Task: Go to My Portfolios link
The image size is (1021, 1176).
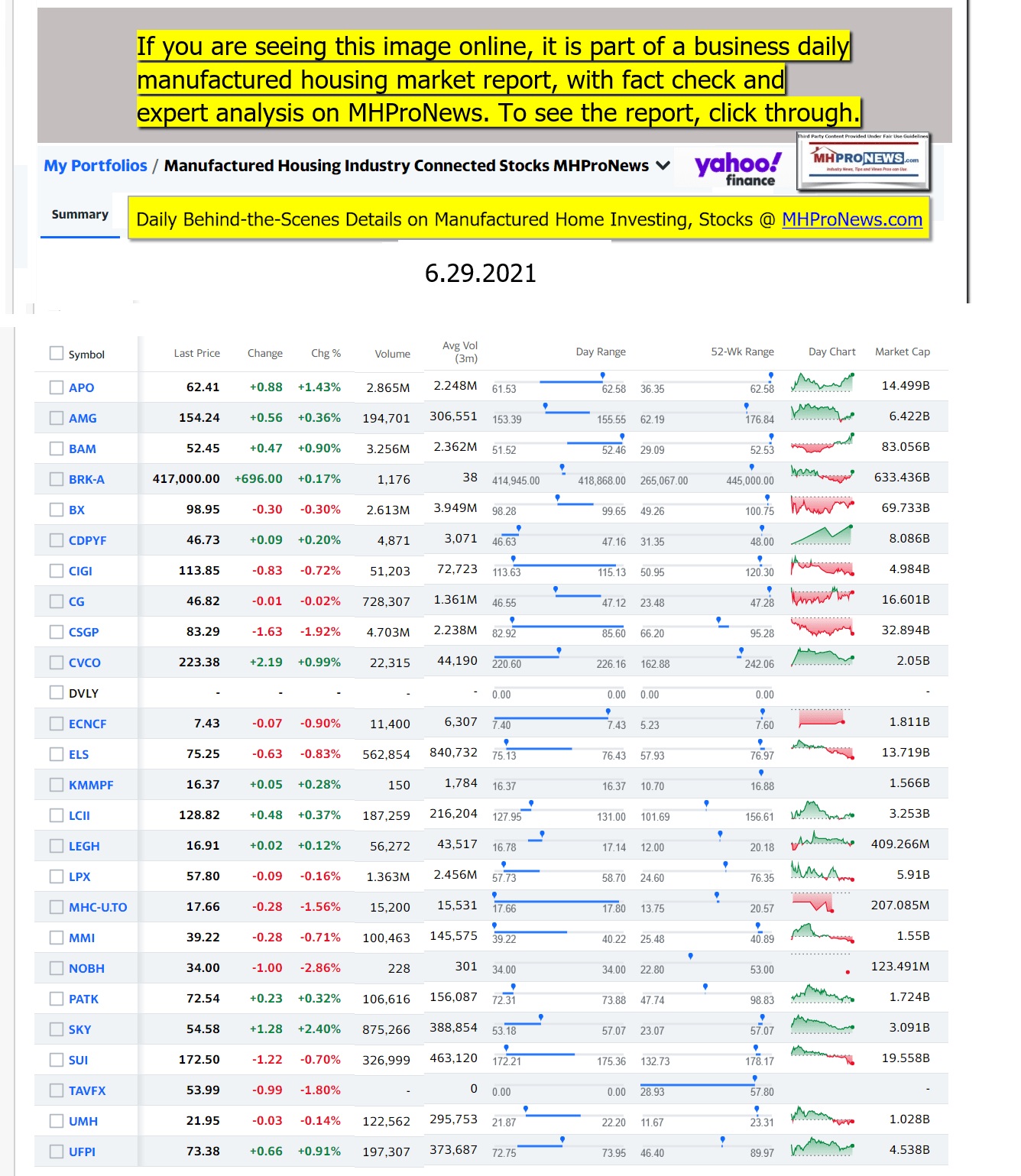Action: point(96,166)
